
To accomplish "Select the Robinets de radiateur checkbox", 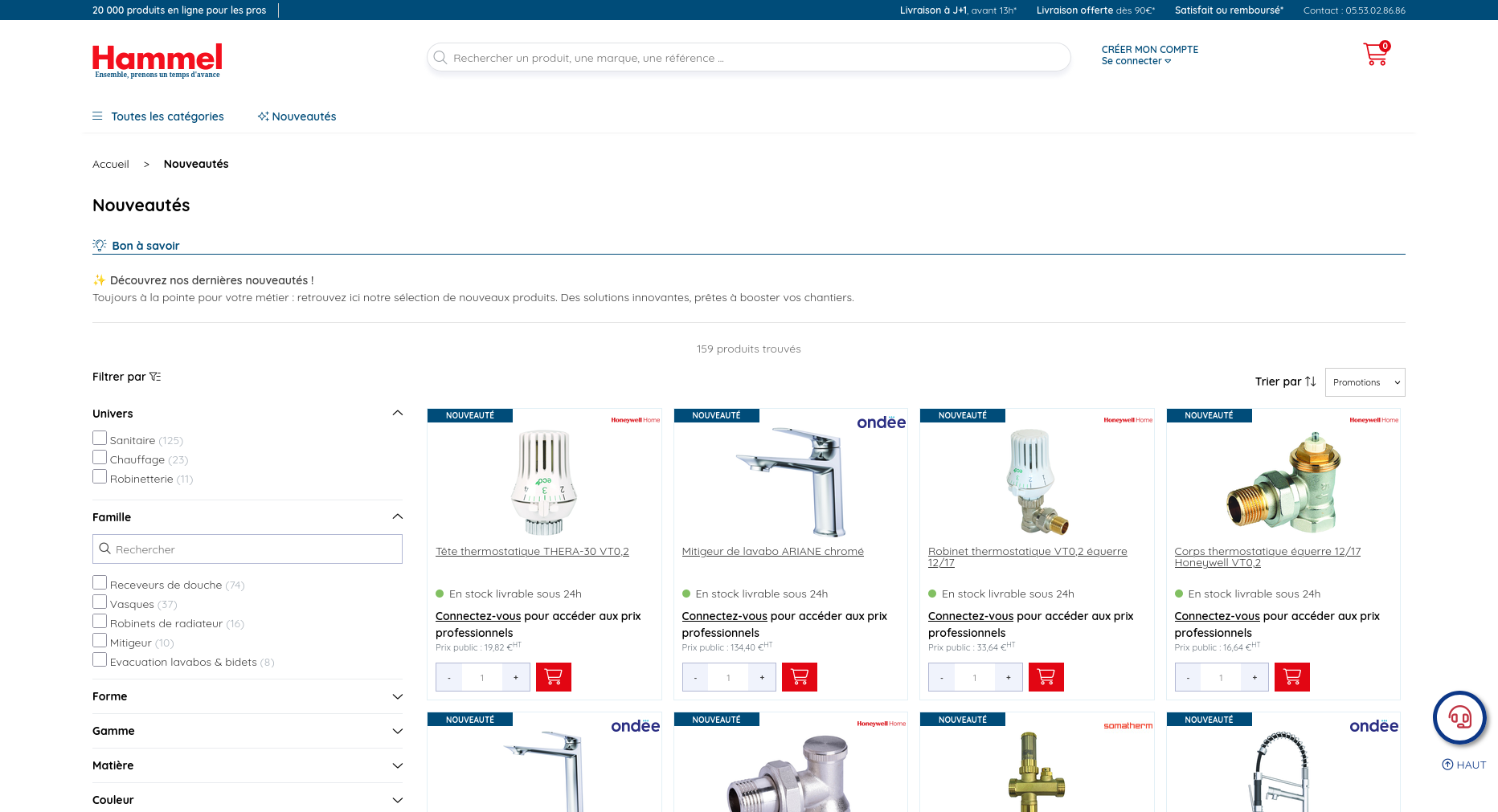I will click(100, 621).
